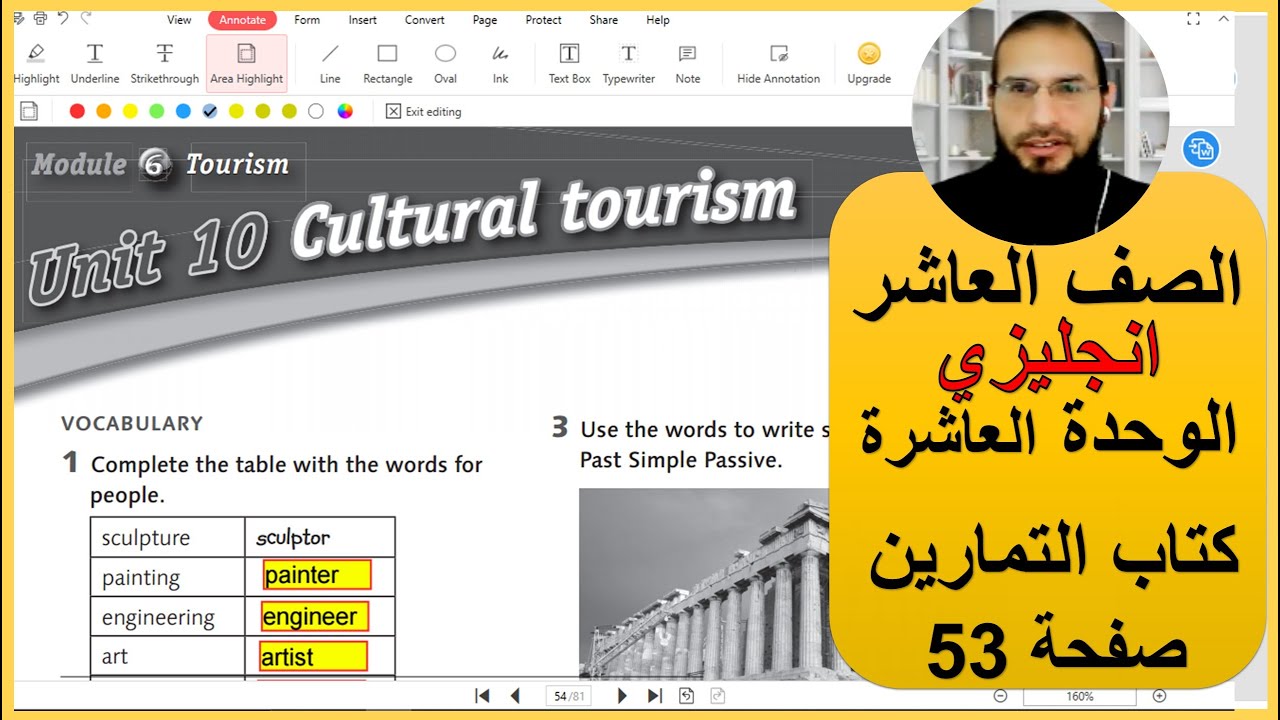Screen dimensions: 1280x720
Task: Open the View menu tab
Action: tap(179, 20)
